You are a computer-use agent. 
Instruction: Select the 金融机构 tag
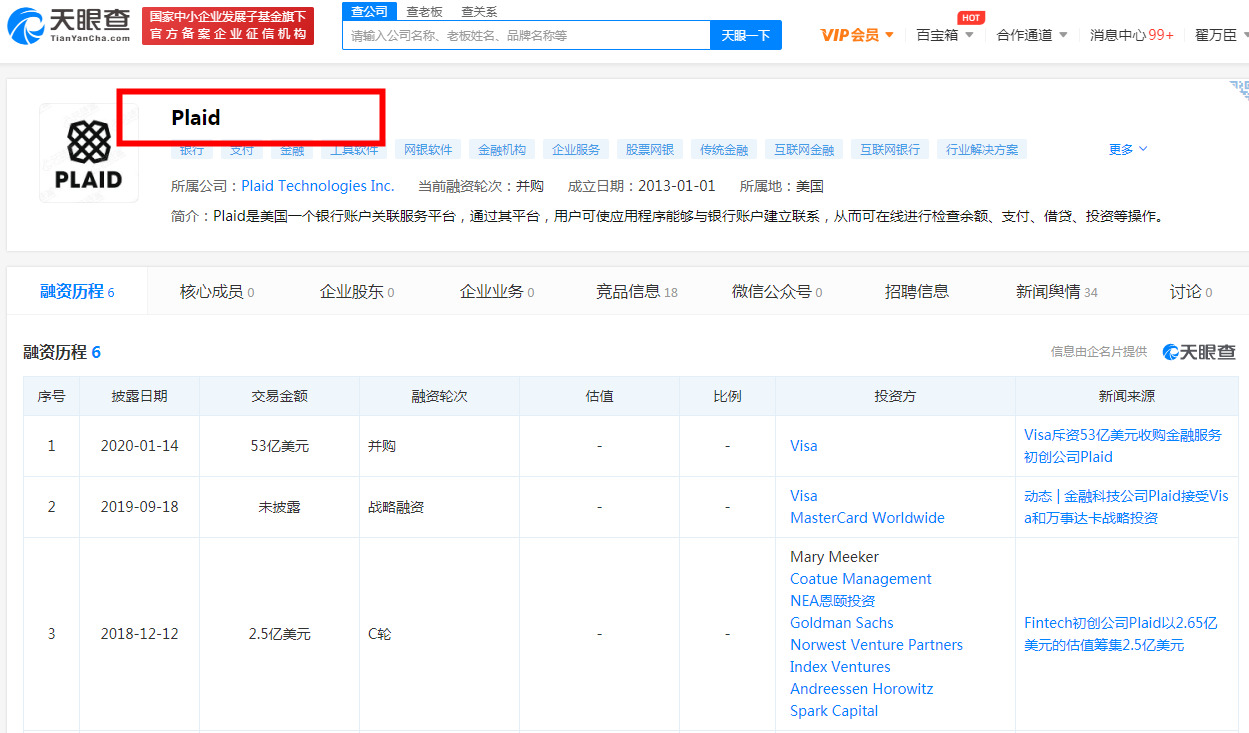click(502, 150)
